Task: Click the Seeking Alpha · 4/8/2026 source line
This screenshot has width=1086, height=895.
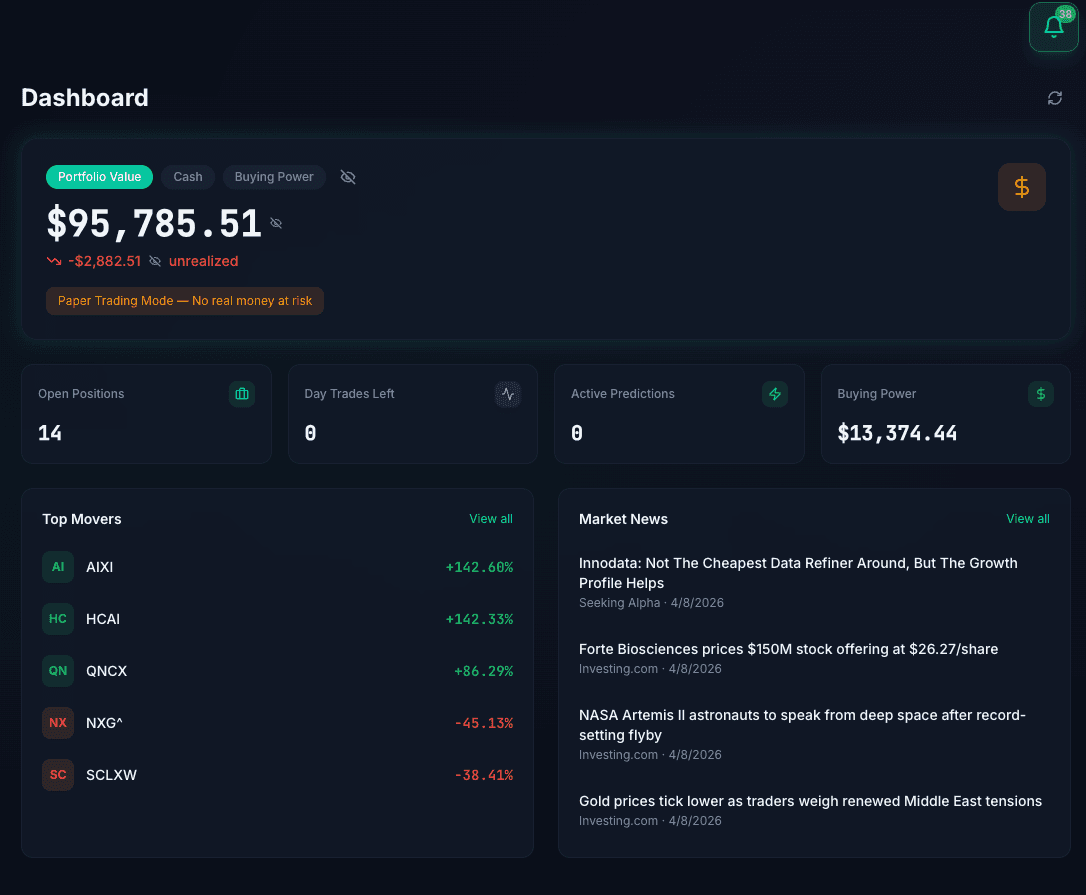Action: click(651, 603)
